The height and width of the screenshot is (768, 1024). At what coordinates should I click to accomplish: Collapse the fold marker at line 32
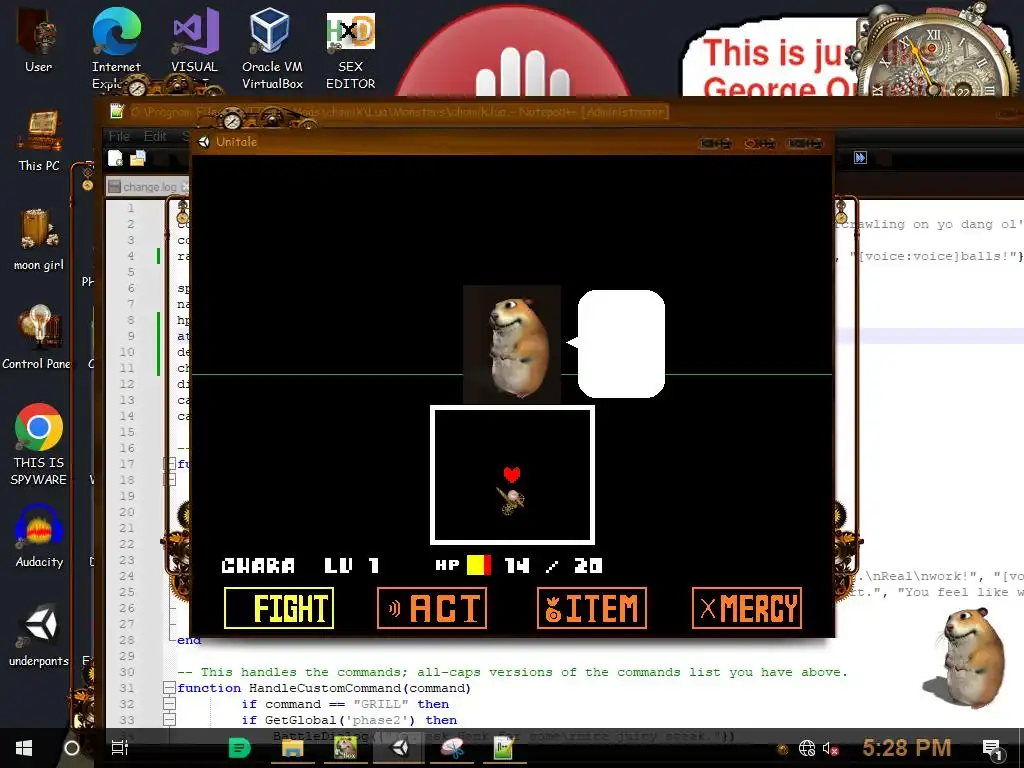click(169, 704)
